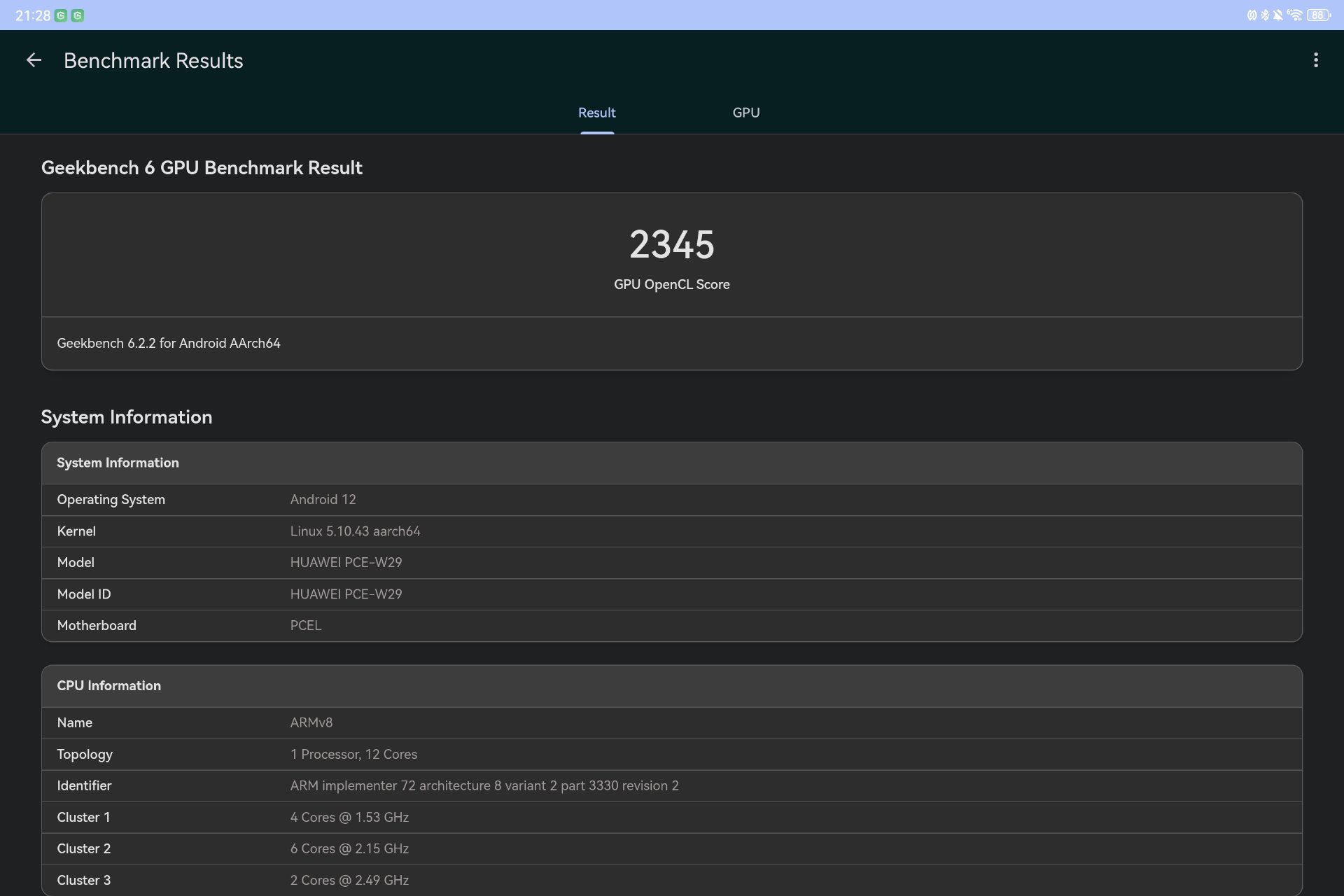This screenshot has height=896, width=1344.
Task: Select the Benchmark Results page title
Action: coord(153,61)
